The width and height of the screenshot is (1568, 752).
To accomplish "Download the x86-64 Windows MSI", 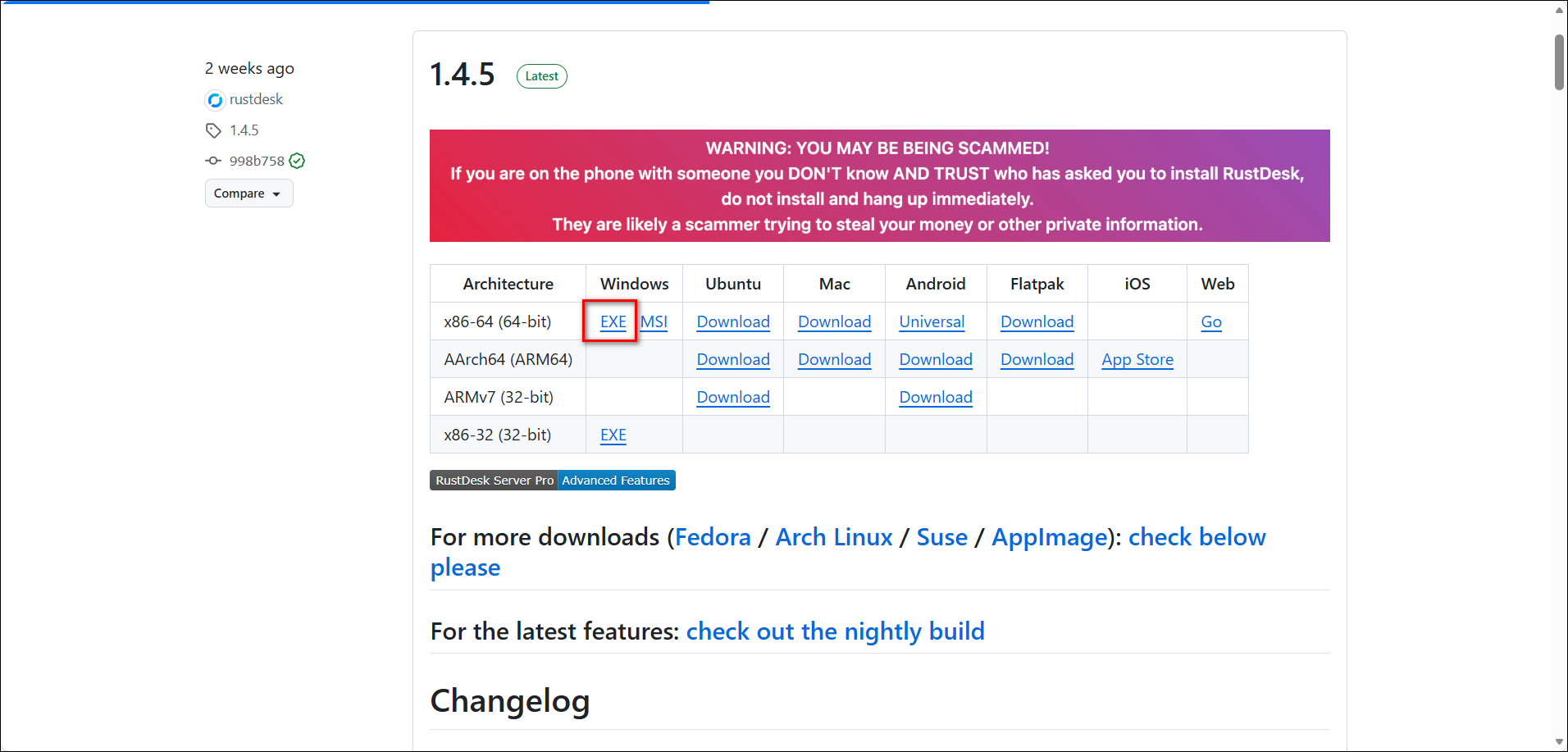I will point(654,321).
